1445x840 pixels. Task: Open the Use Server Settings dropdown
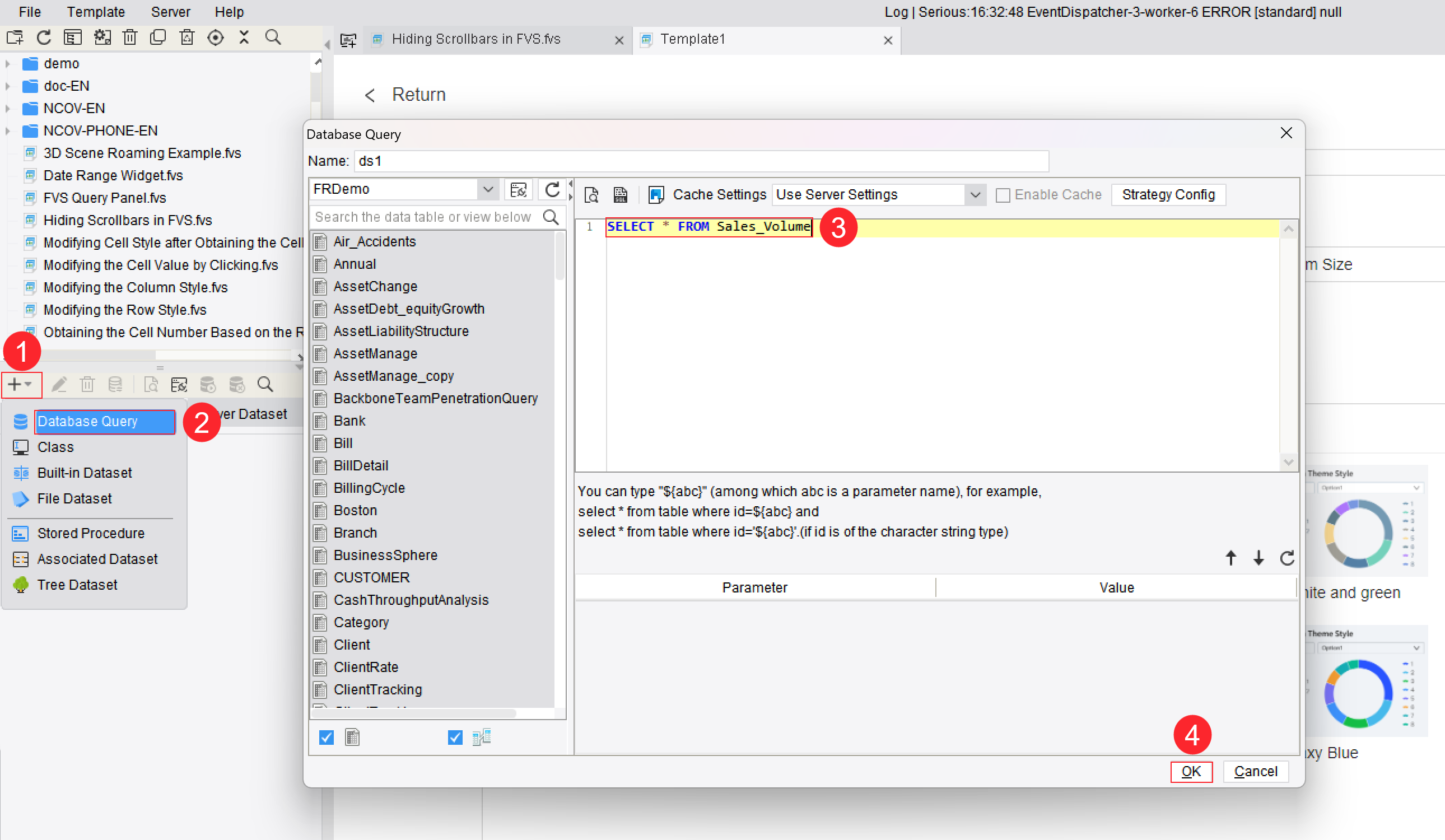(x=975, y=195)
